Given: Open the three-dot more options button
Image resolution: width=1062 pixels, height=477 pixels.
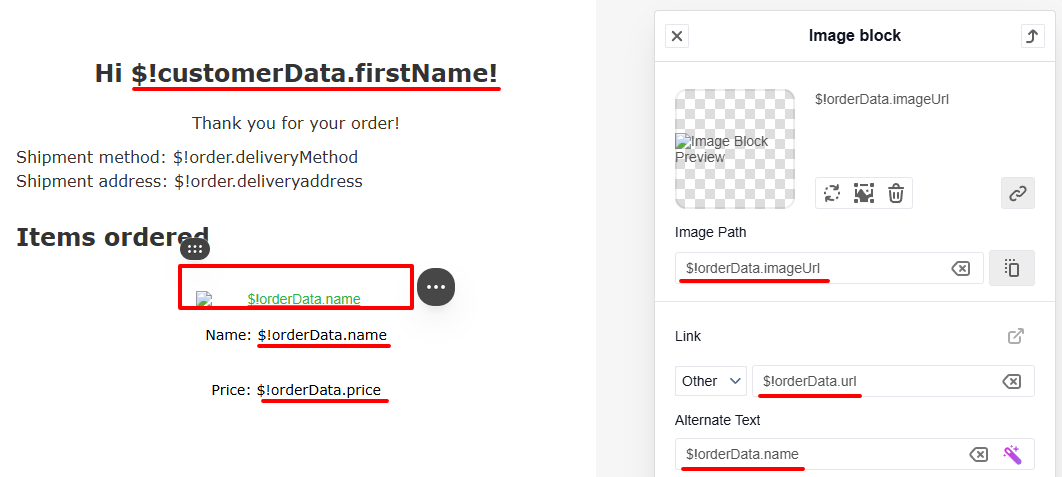Looking at the screenshot, I should pyautogui.click(x=436, y=287).
